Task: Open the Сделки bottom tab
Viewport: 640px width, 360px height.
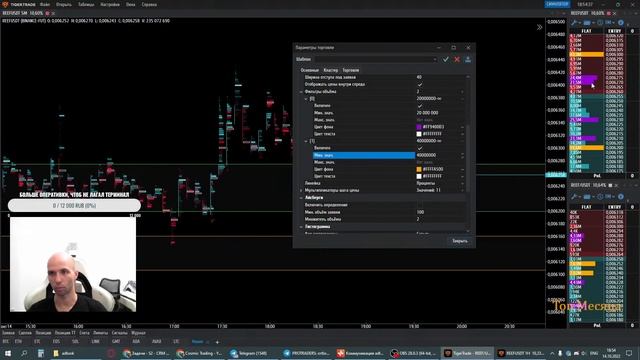Action: (x=25, y=333)
